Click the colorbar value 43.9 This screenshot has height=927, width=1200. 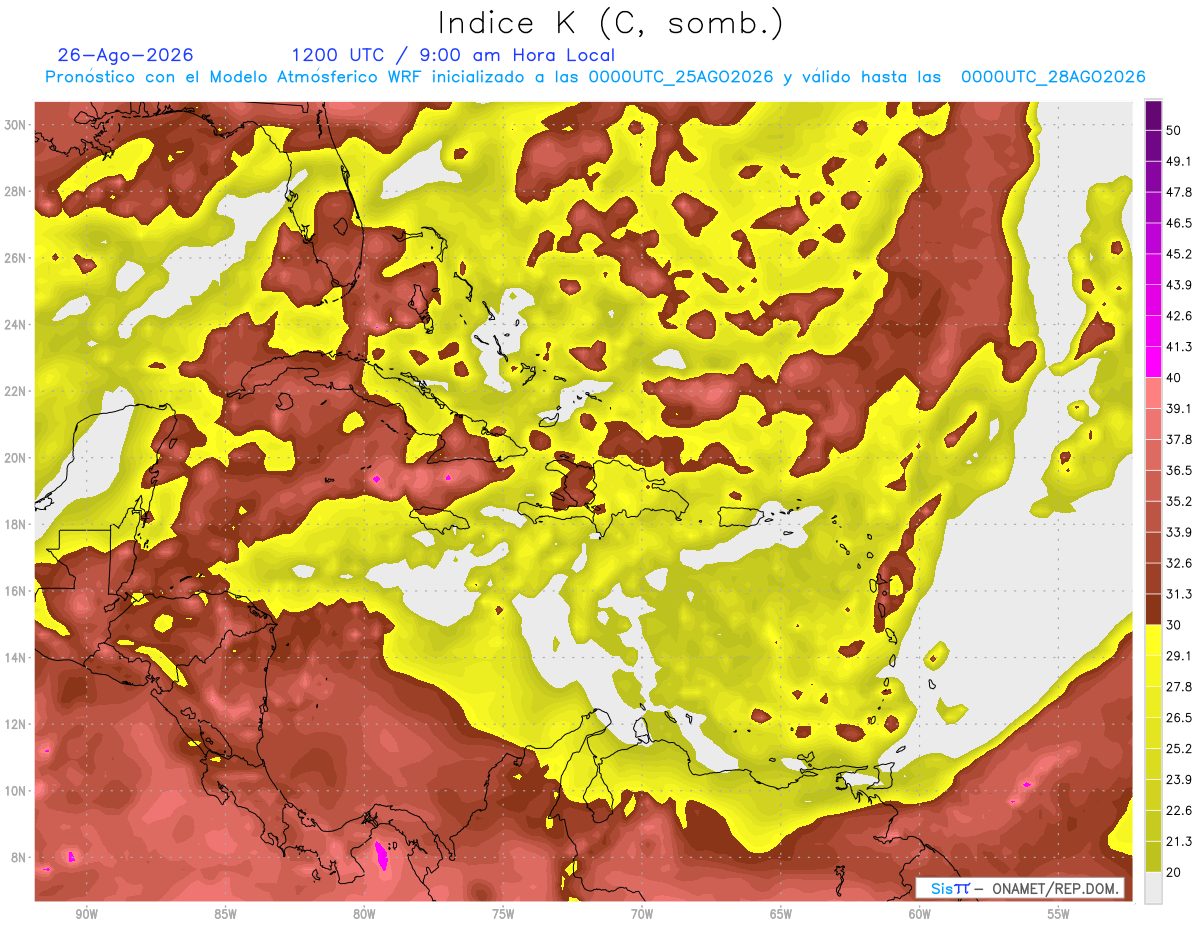(1178, 285)
